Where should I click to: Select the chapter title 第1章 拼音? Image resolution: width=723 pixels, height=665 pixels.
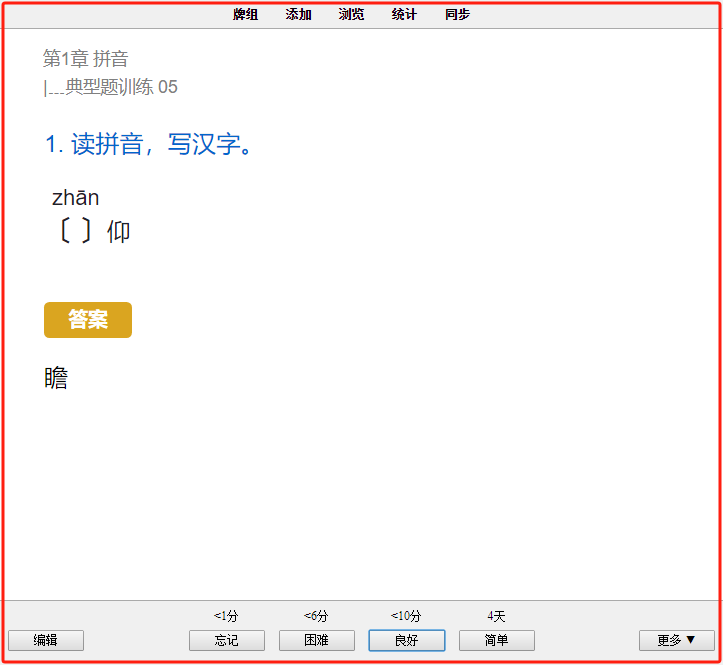86,59
